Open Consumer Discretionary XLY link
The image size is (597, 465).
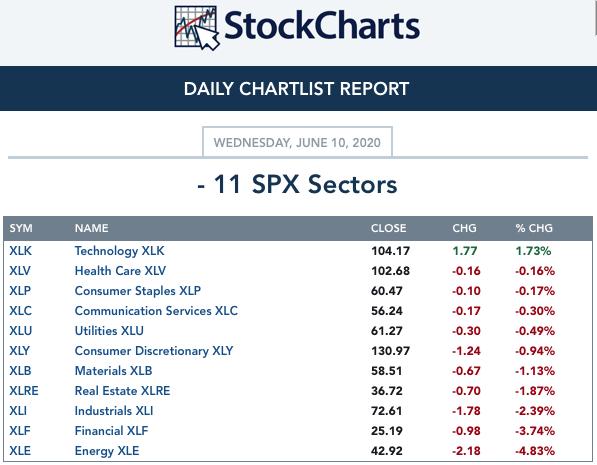click(x=154, y=351)
